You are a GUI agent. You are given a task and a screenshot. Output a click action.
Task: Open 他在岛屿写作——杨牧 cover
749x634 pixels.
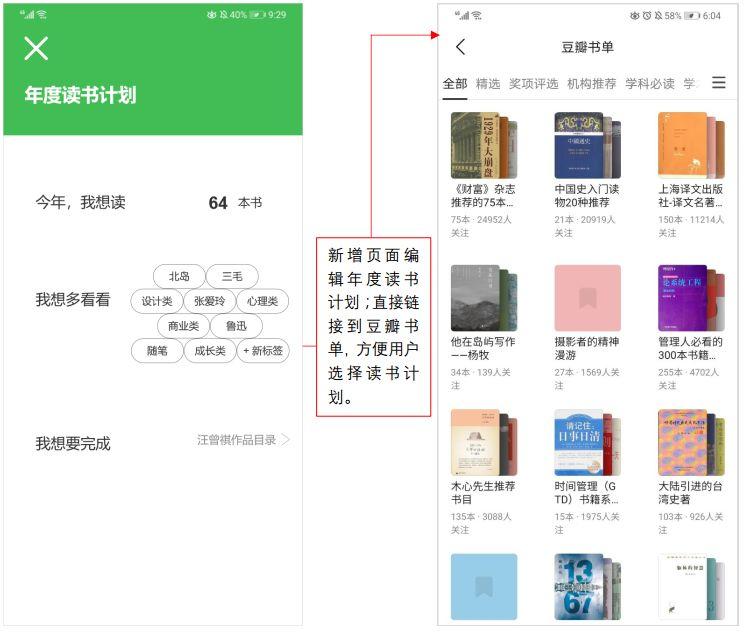[x=484, y=299]
